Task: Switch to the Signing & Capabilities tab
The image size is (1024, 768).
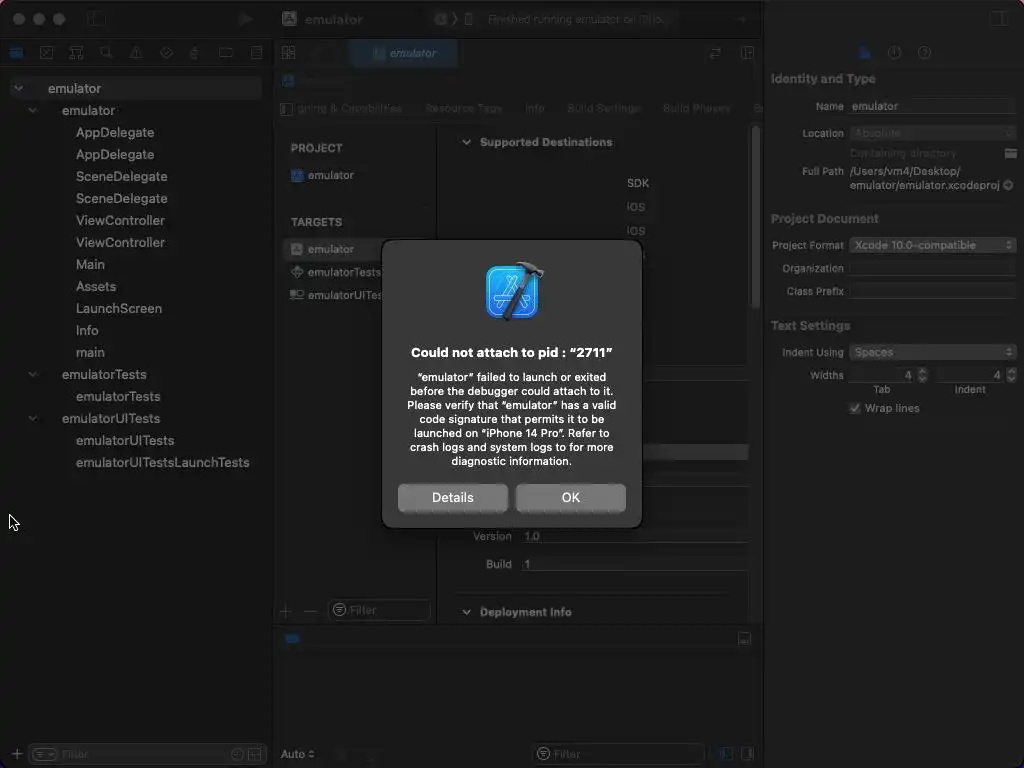Action: point(349,108)
